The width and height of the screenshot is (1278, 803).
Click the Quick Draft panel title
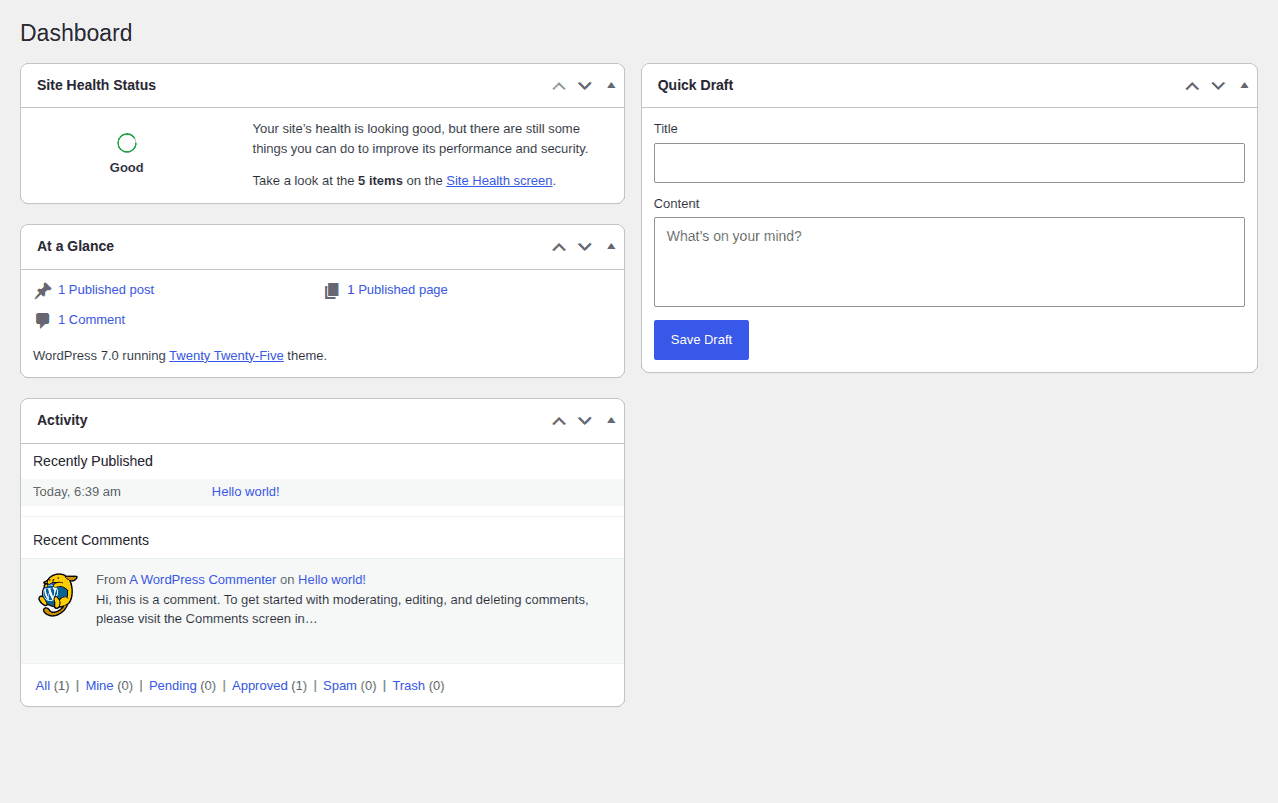point(695,85)
